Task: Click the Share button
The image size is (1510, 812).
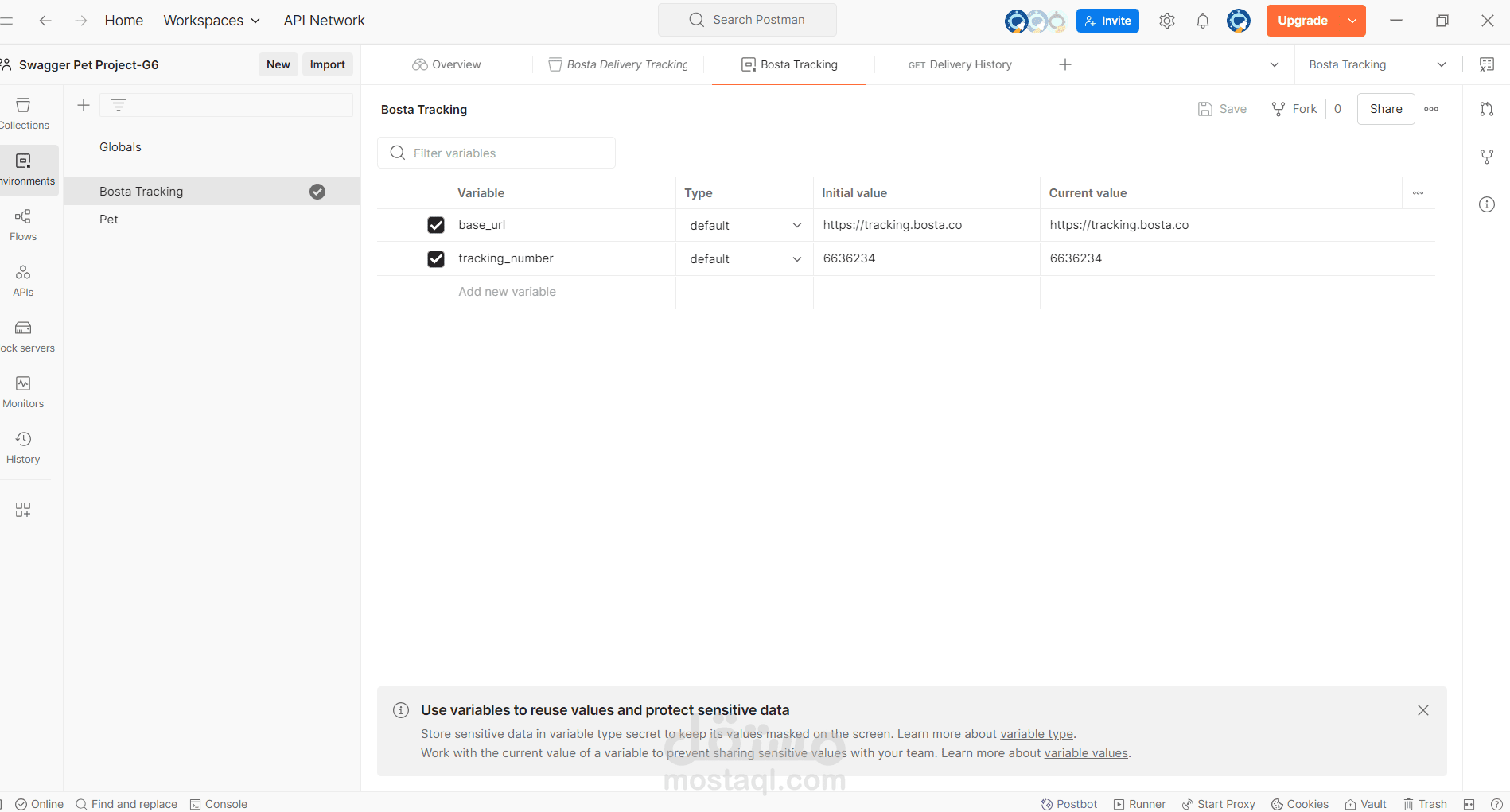Action: click(1386, 109)
